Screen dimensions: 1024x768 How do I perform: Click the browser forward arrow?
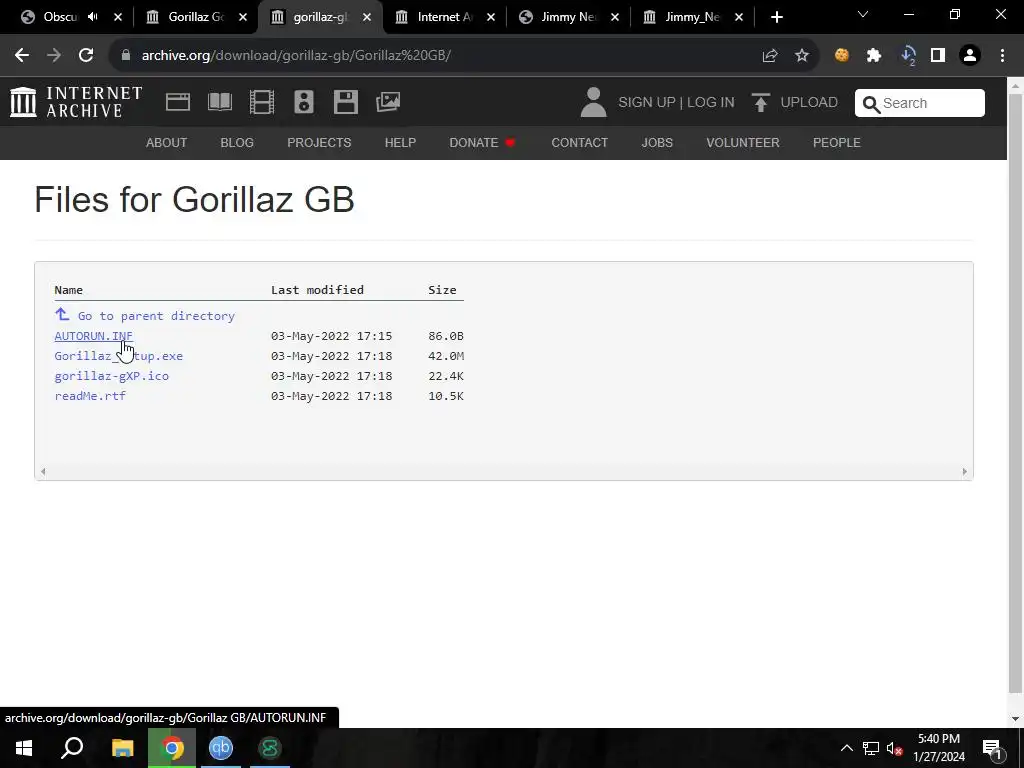54,56
